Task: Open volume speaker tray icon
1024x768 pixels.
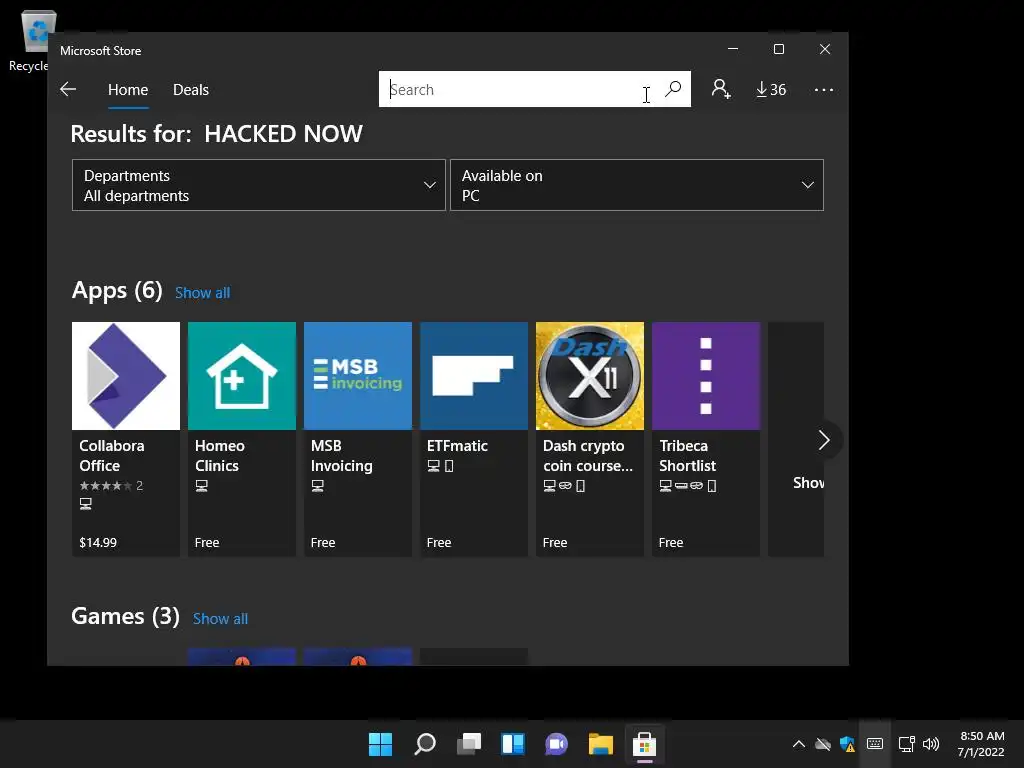Action: 931,744
